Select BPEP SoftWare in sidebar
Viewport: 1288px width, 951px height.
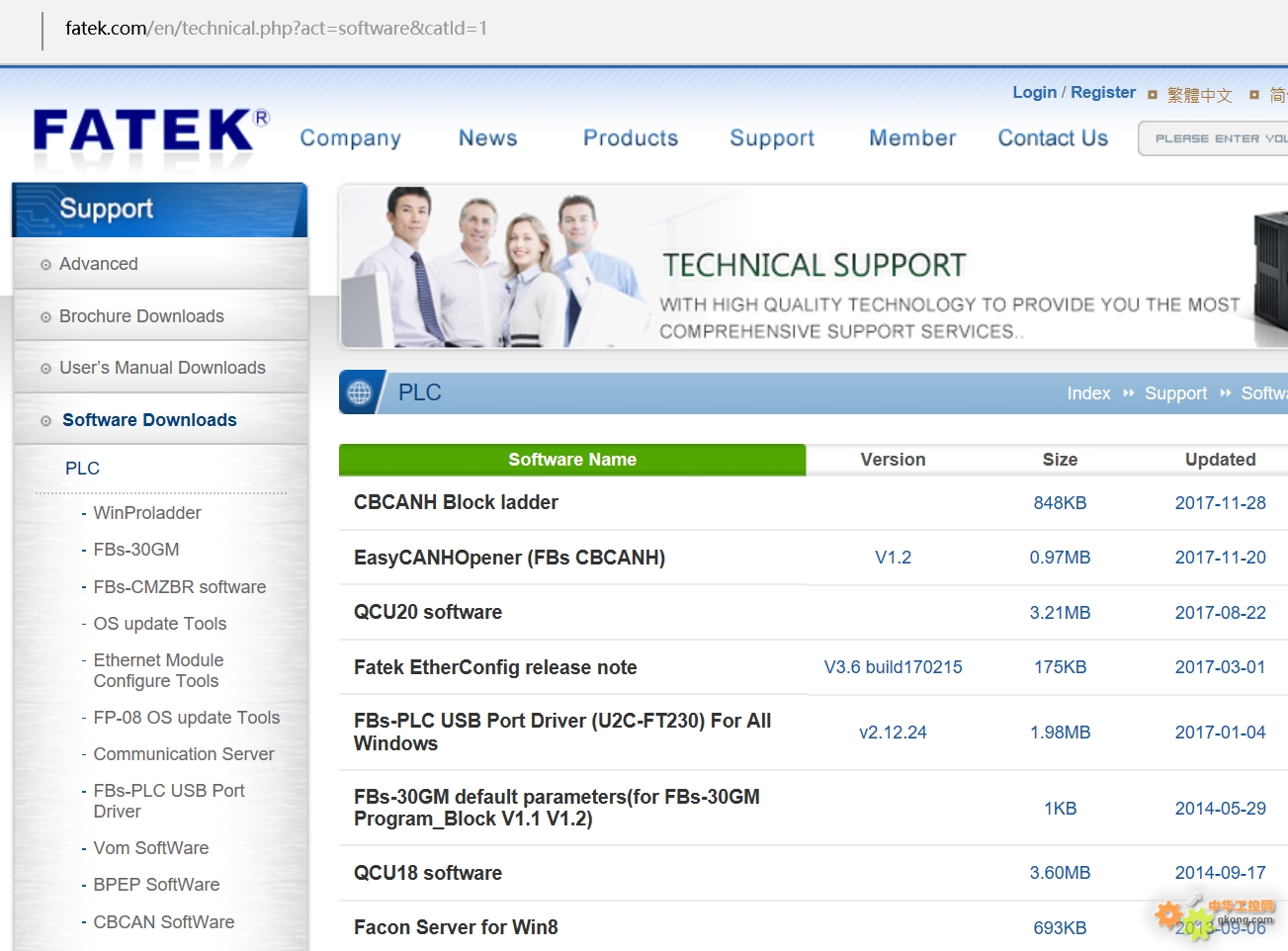click(156, 885)
